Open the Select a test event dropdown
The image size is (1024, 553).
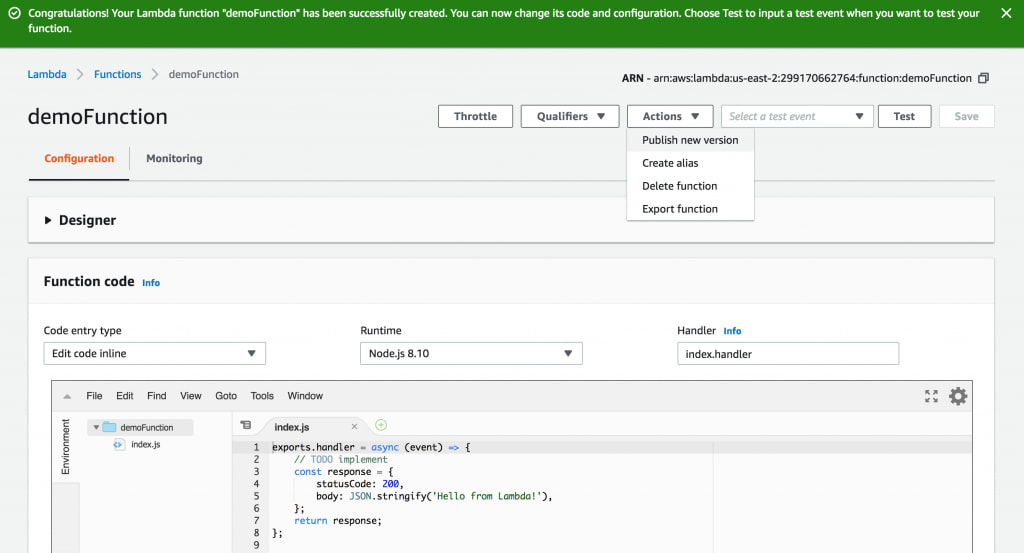[797, 116]
